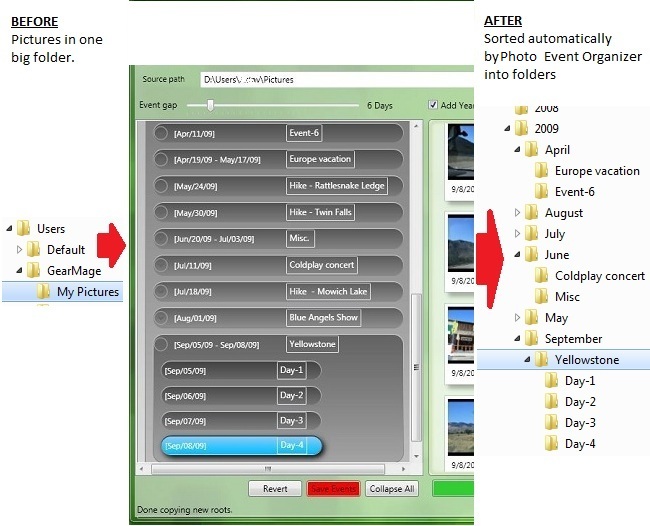
Task: Click the horizontal scrollbar left arrow
Action: coord(142,469)
